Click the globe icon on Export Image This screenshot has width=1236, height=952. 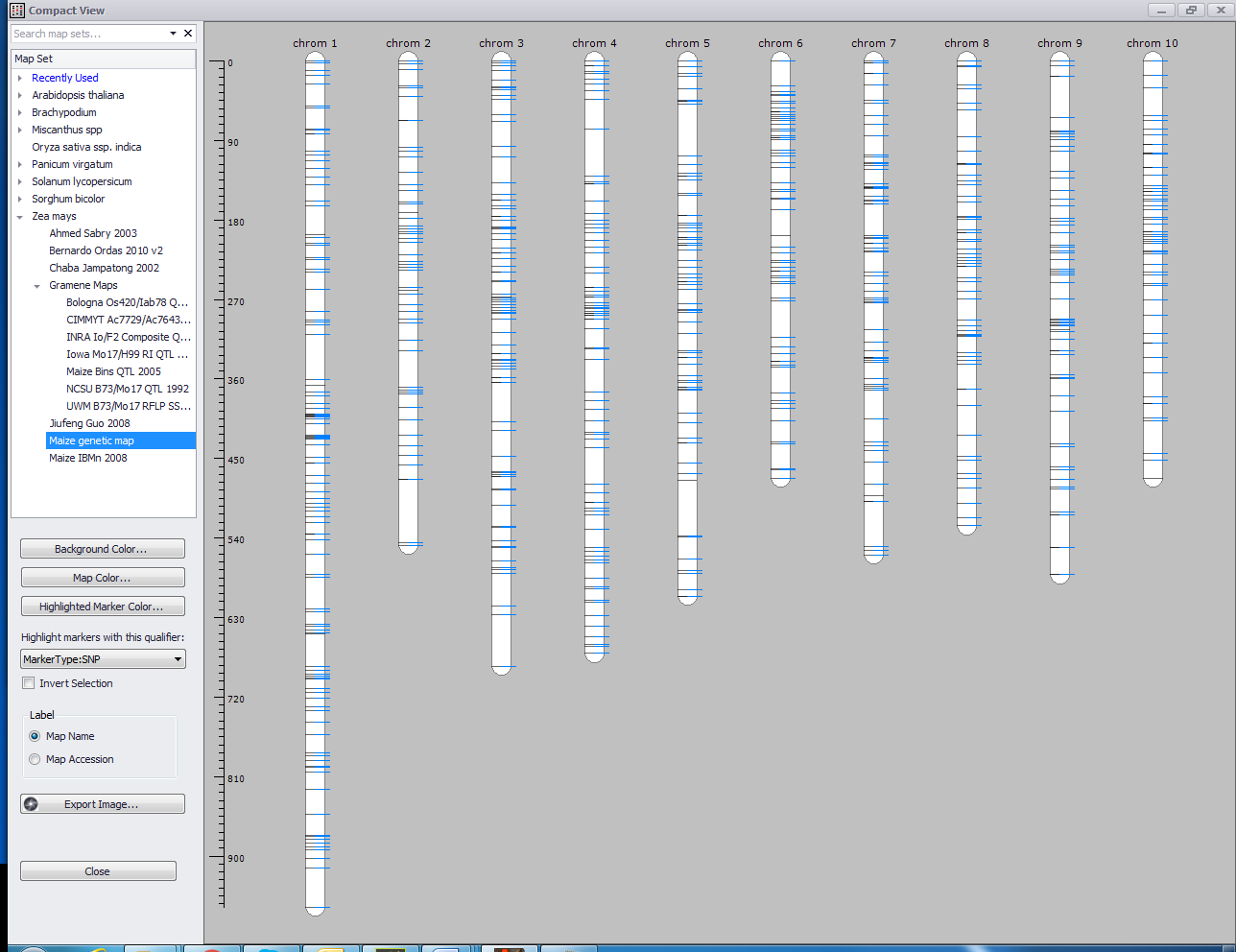[31, 804]
